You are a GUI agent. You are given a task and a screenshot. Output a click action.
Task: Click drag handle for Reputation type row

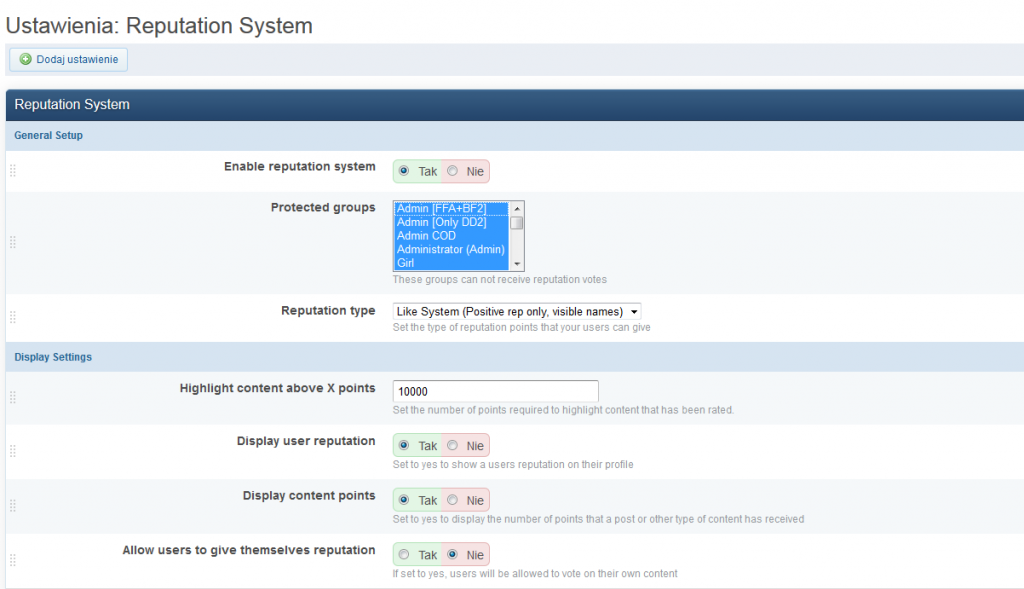pos(13,317)
